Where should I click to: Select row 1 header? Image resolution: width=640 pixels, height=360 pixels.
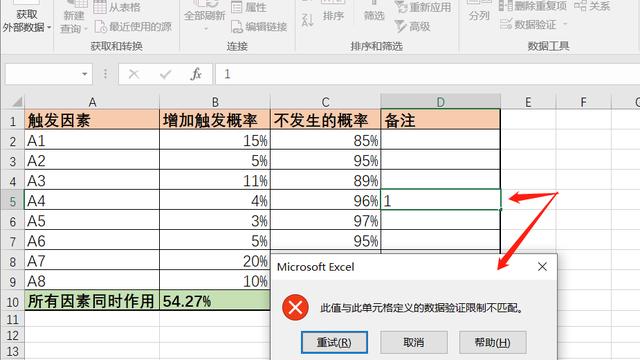click(x=12, y=121)
